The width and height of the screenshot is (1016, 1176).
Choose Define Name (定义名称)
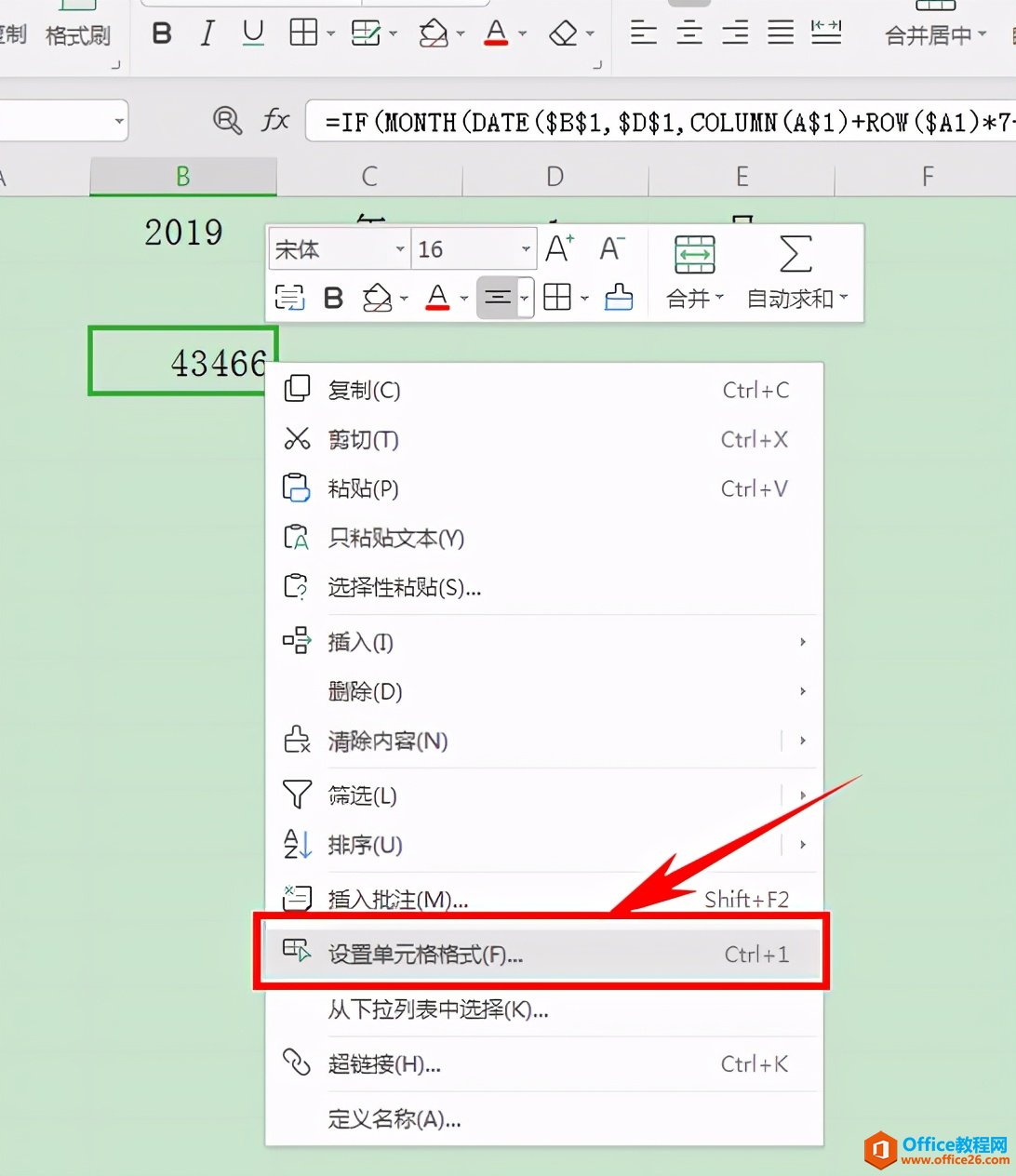tap(544, 1118)
